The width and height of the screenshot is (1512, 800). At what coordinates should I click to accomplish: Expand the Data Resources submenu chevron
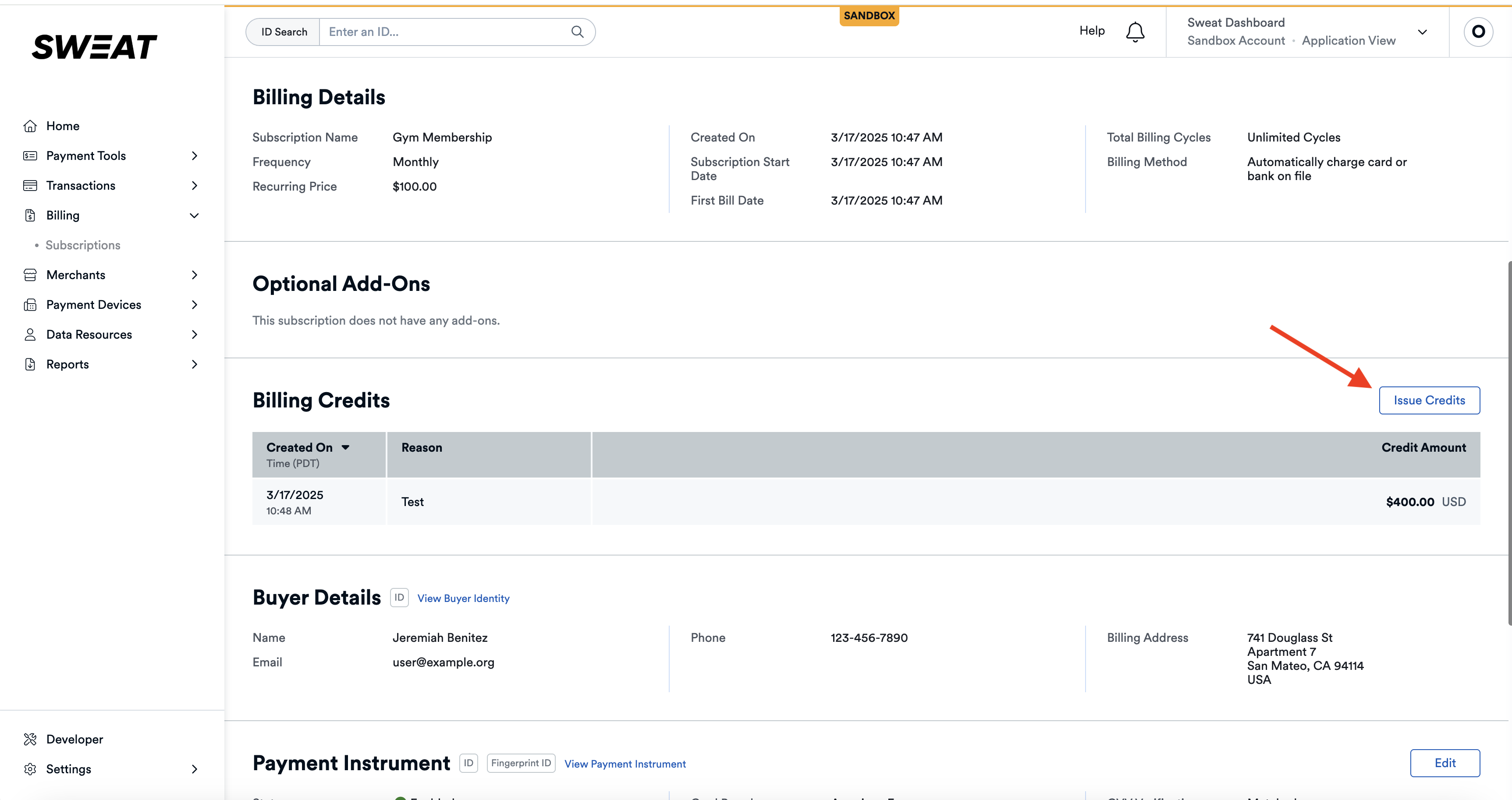coord(194,335)
